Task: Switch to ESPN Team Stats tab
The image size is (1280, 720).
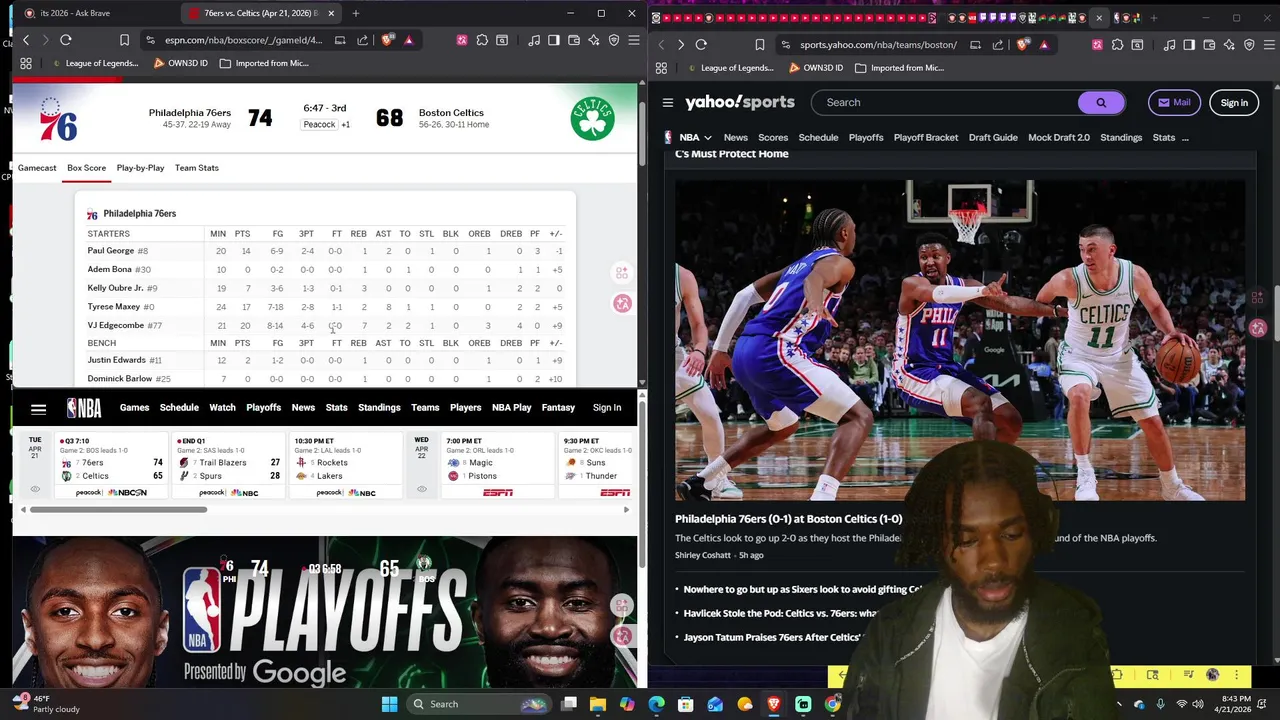Action: point(197,168)
